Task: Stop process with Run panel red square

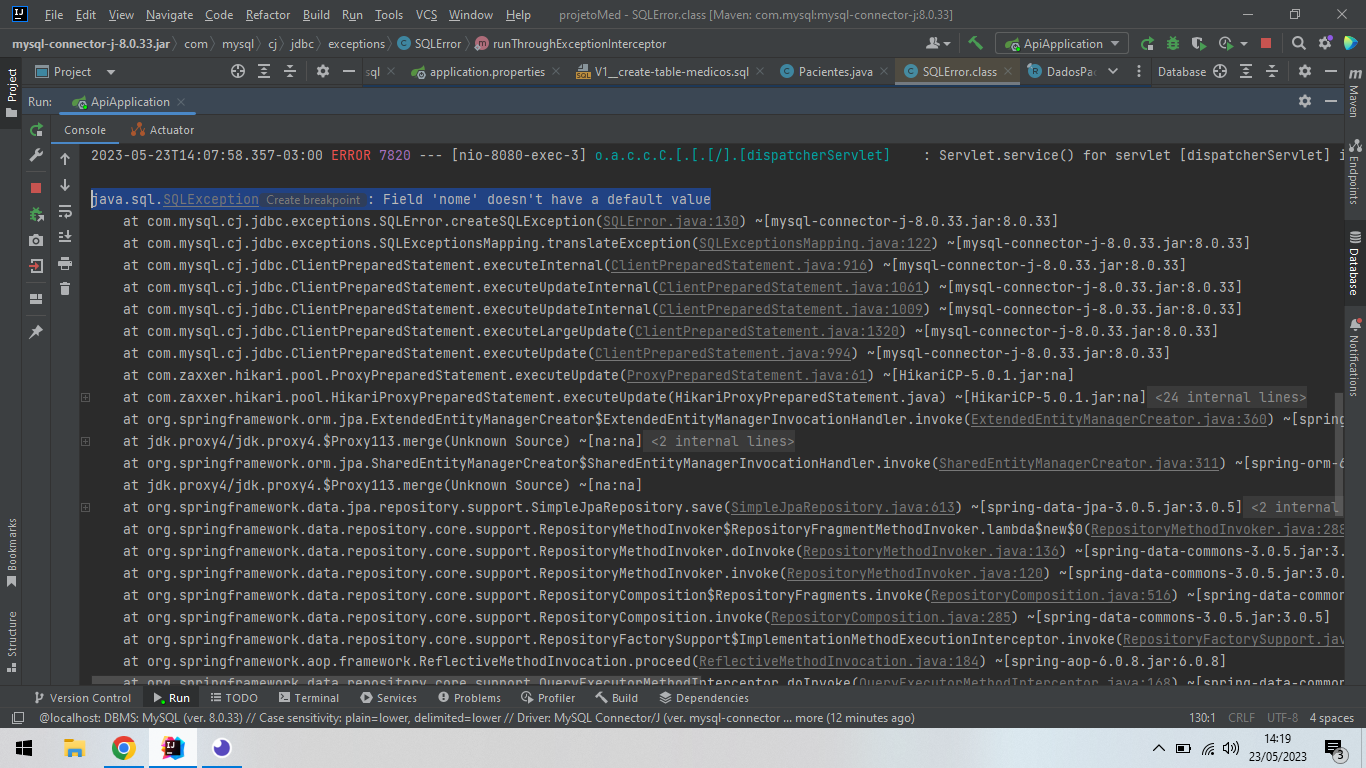Action: (x=36, y=188)
